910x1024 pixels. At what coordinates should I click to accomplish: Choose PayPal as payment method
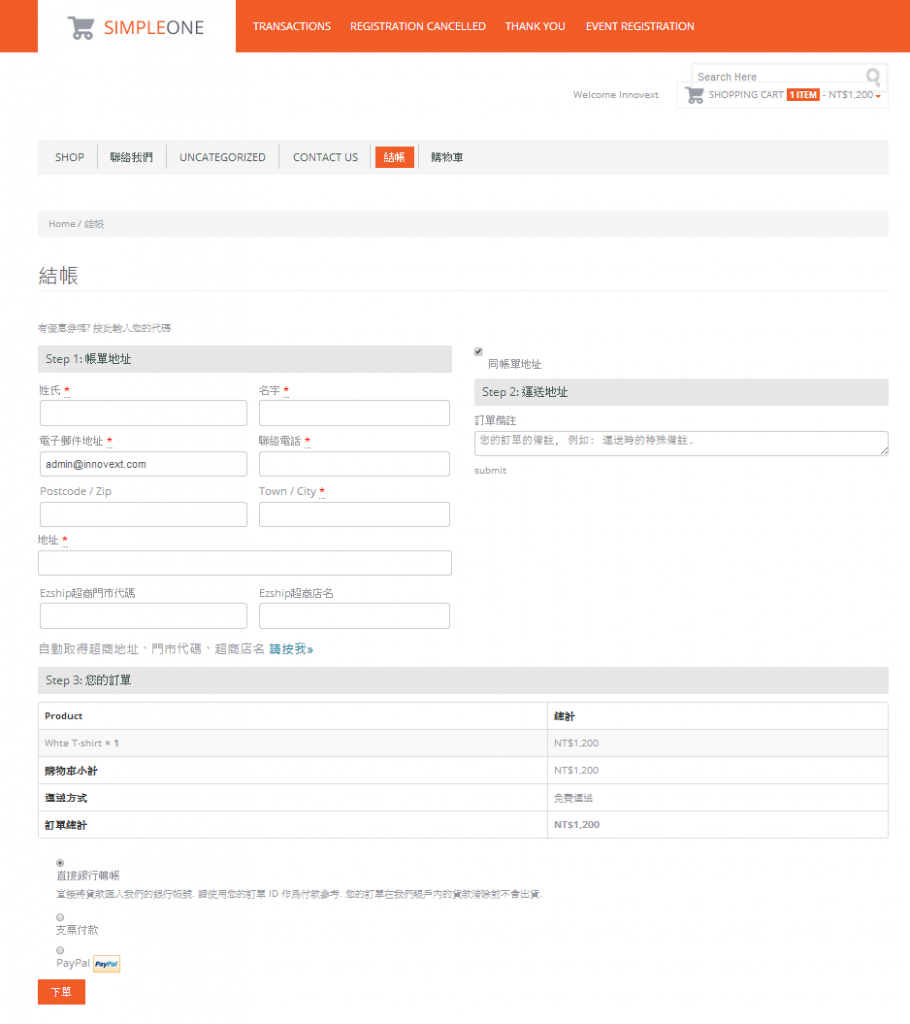(60, 950)
